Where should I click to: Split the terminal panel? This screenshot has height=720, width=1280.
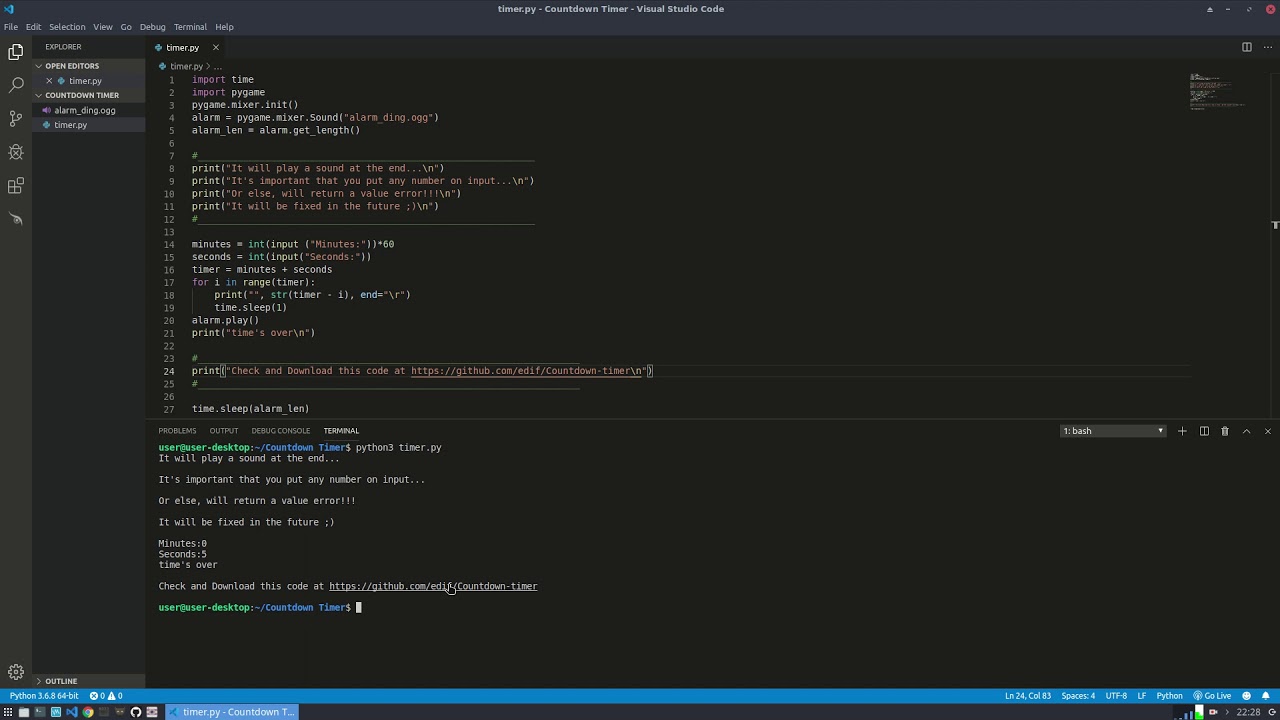[1204, 431]
